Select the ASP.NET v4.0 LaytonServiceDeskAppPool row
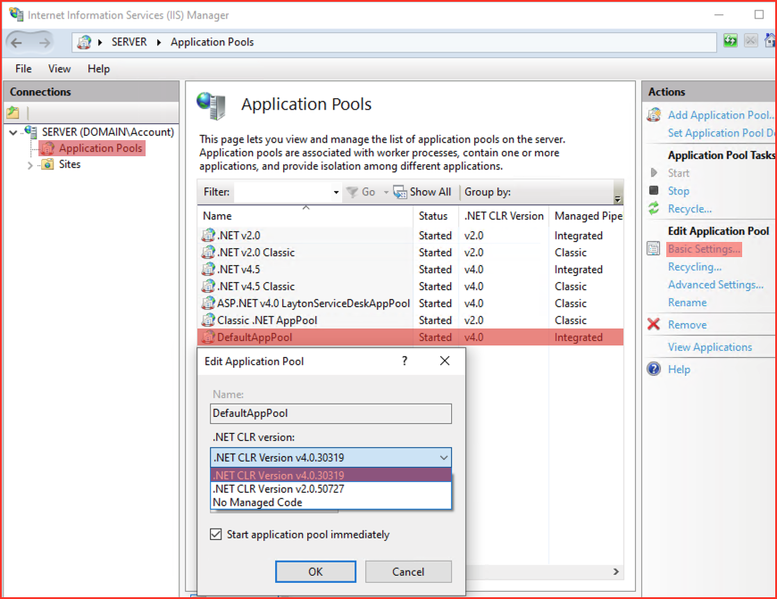Image resolution: width=777 pixels, height=599 pixels. pyautogui.click(x=410, y=303)
